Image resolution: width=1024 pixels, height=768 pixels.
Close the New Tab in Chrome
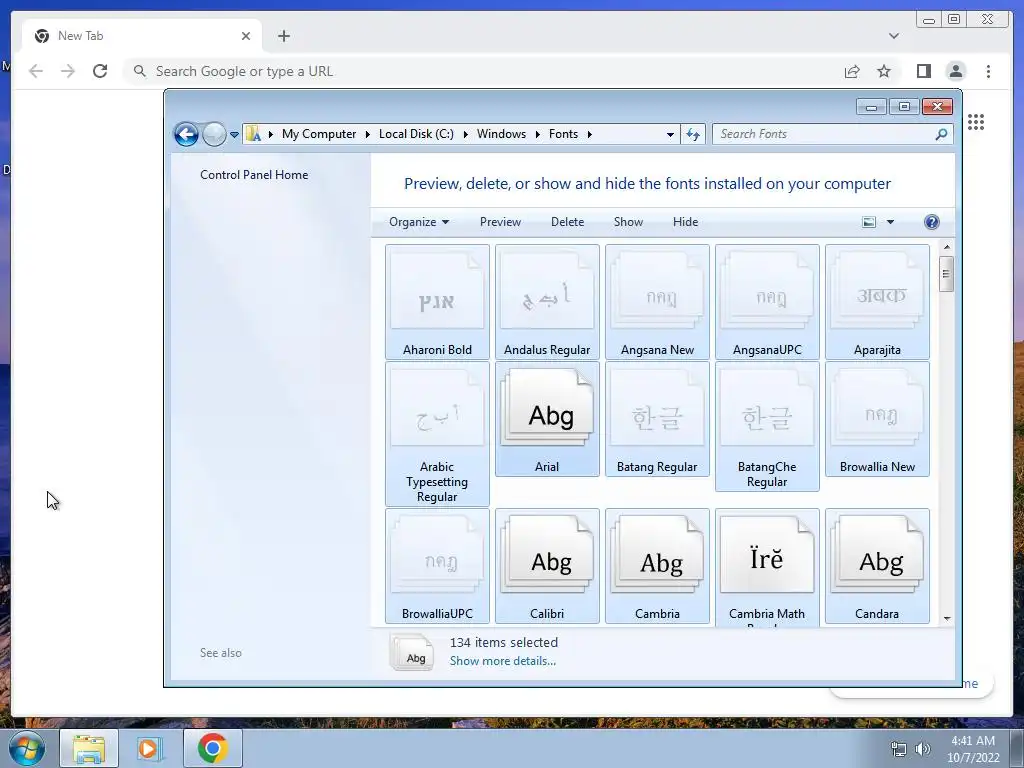pos(246,36)
